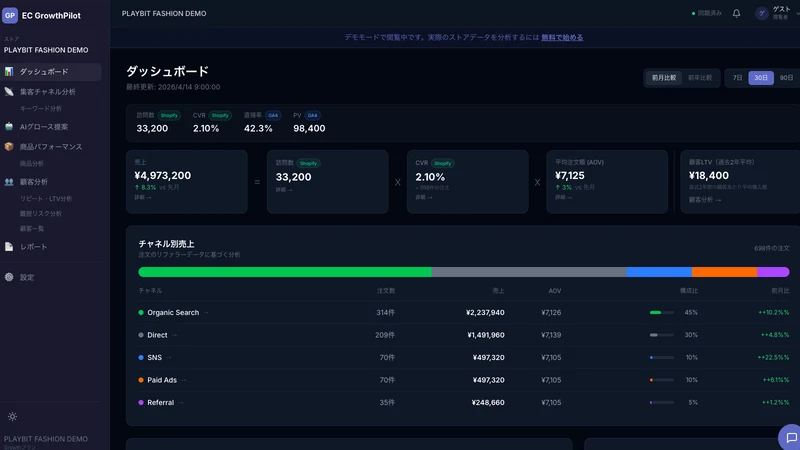Click GA4 badge next to PV
The width and height of the screenshot is (800, 450).
[312, 115]
